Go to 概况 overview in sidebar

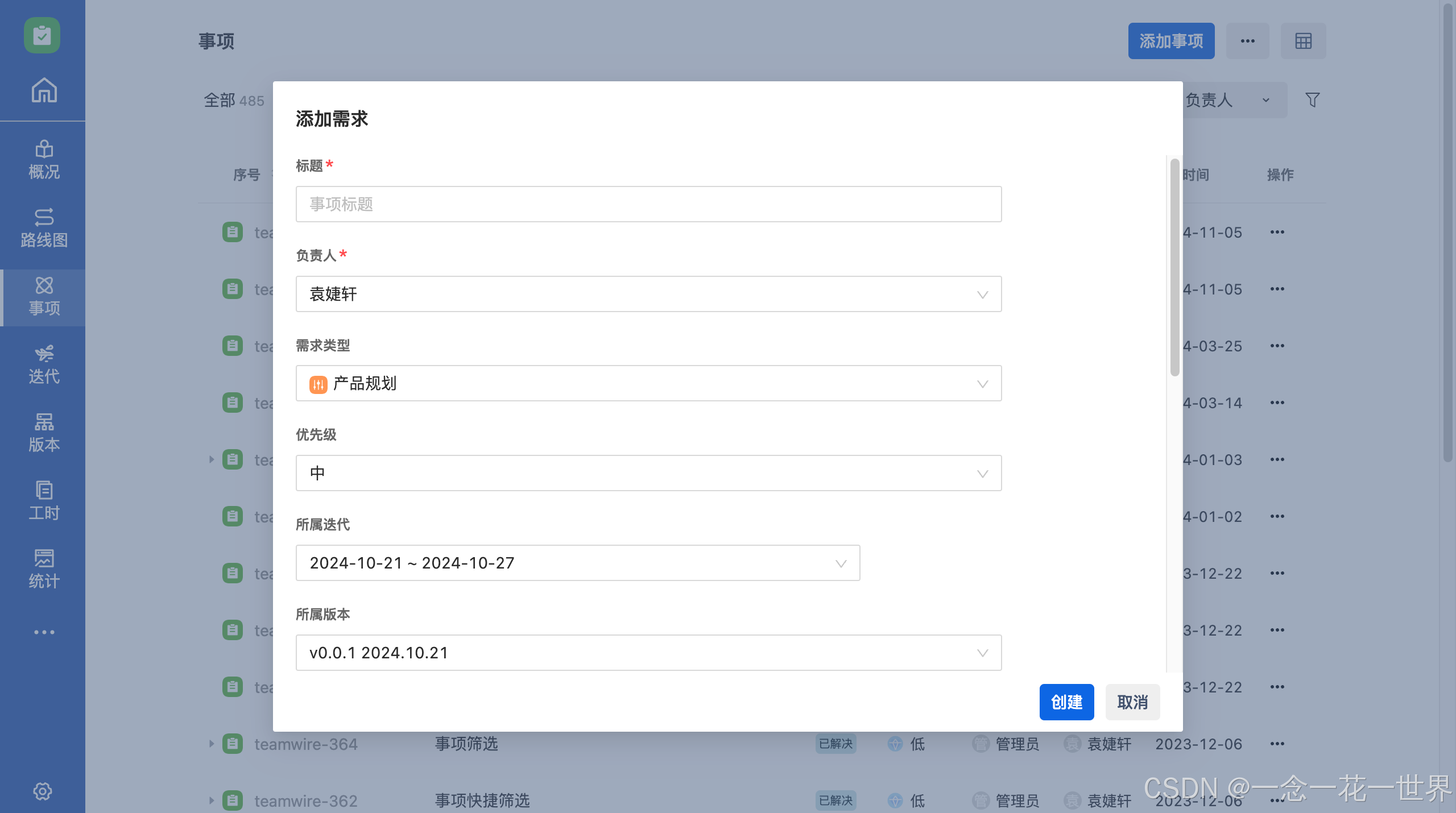pyautogui.click(x=44, y=160)
